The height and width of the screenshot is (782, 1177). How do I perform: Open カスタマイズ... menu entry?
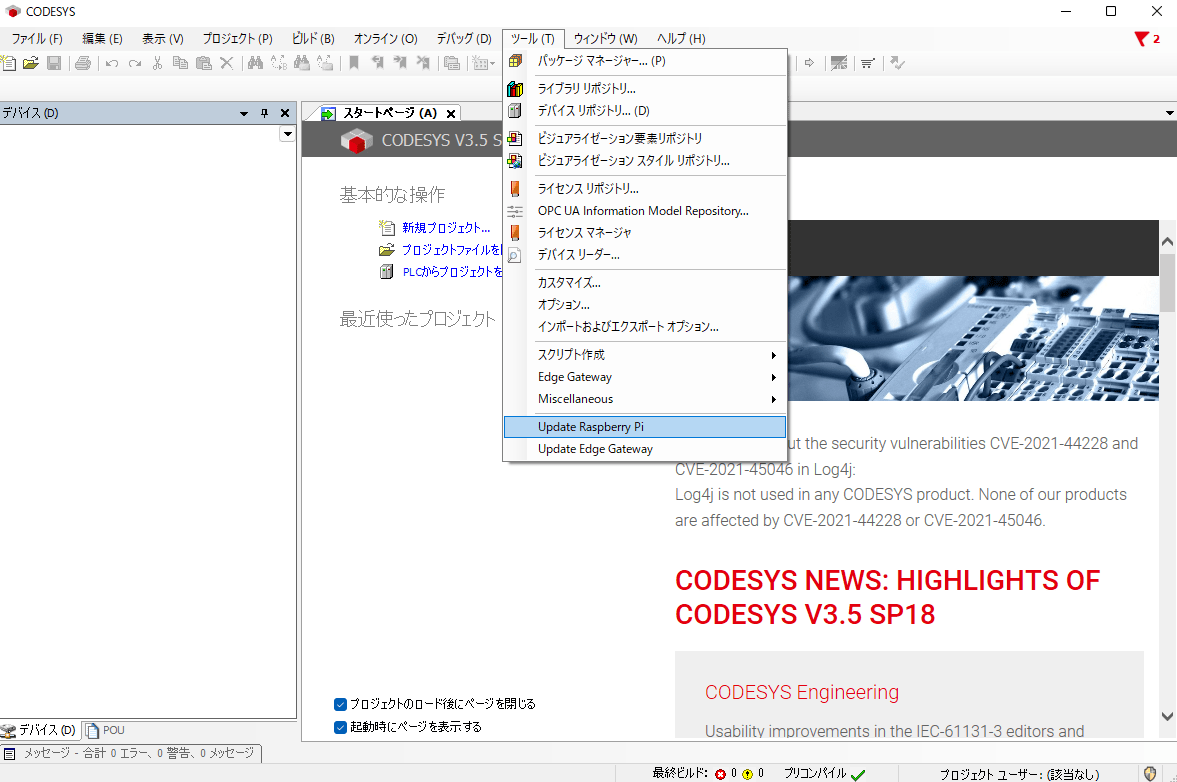click(x=645, y=283)
